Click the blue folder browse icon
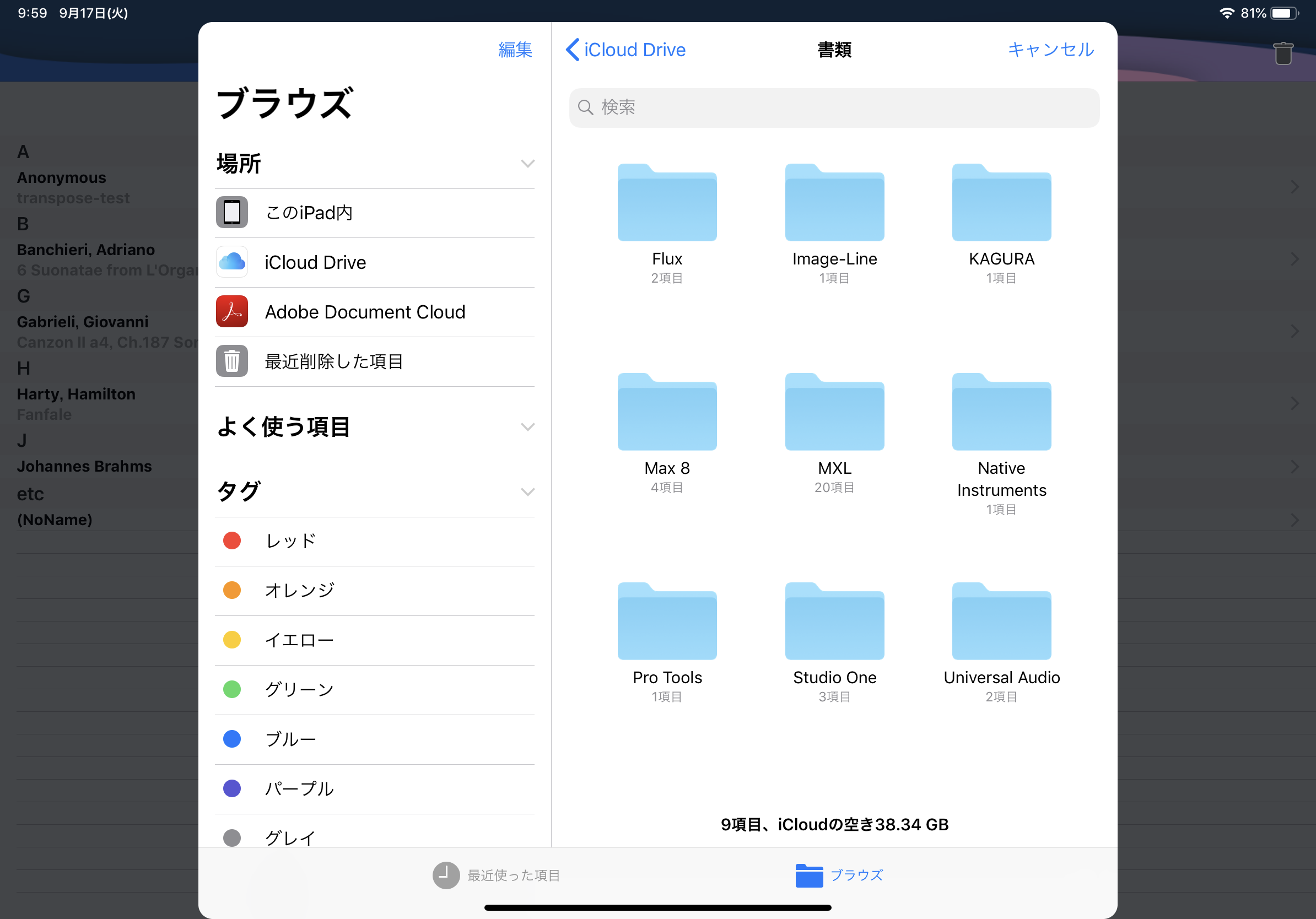Screen dimensions: 1316x919 809,875
